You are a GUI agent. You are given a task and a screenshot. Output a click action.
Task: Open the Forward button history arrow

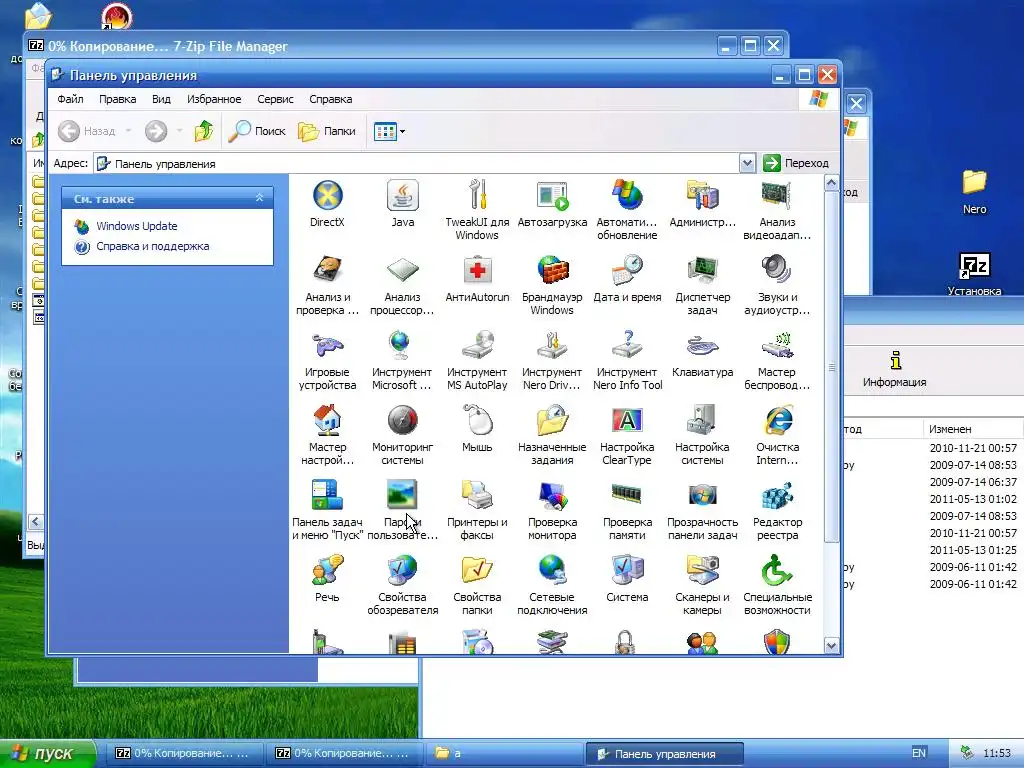(179, 131)
